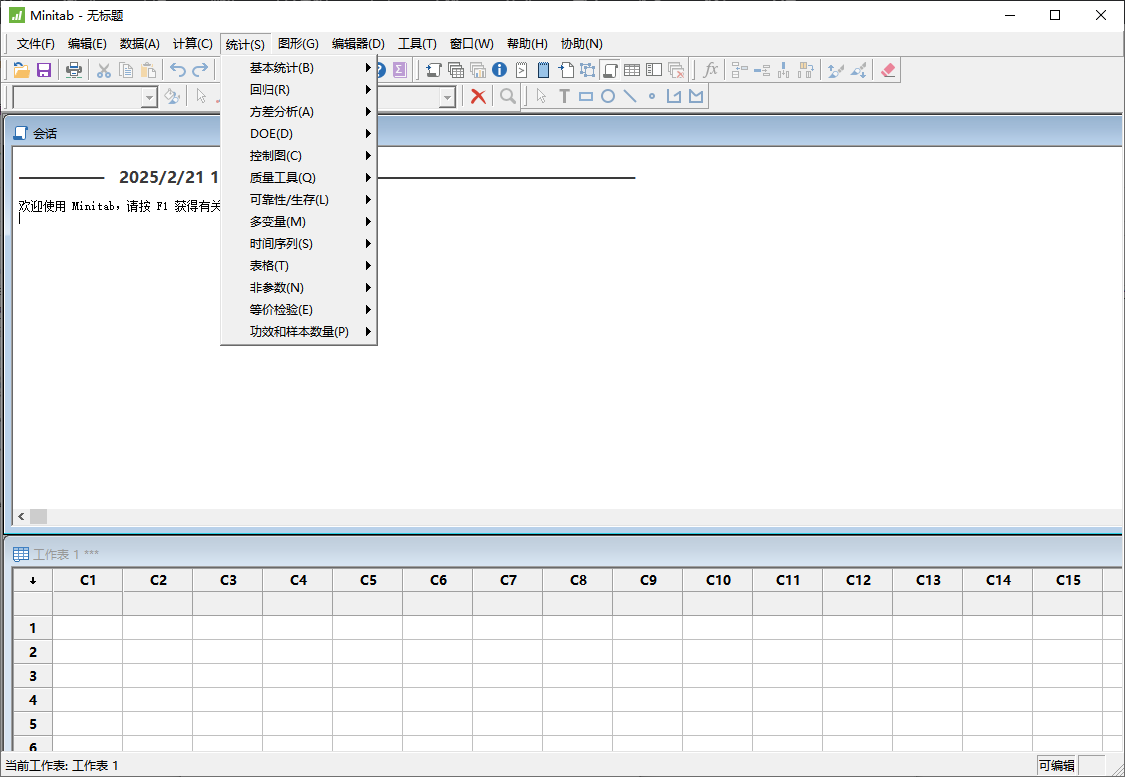This screenshot has height=777, width=1125.
Task: Open the ReportPad notepad icon
Action: coord(544,70)
